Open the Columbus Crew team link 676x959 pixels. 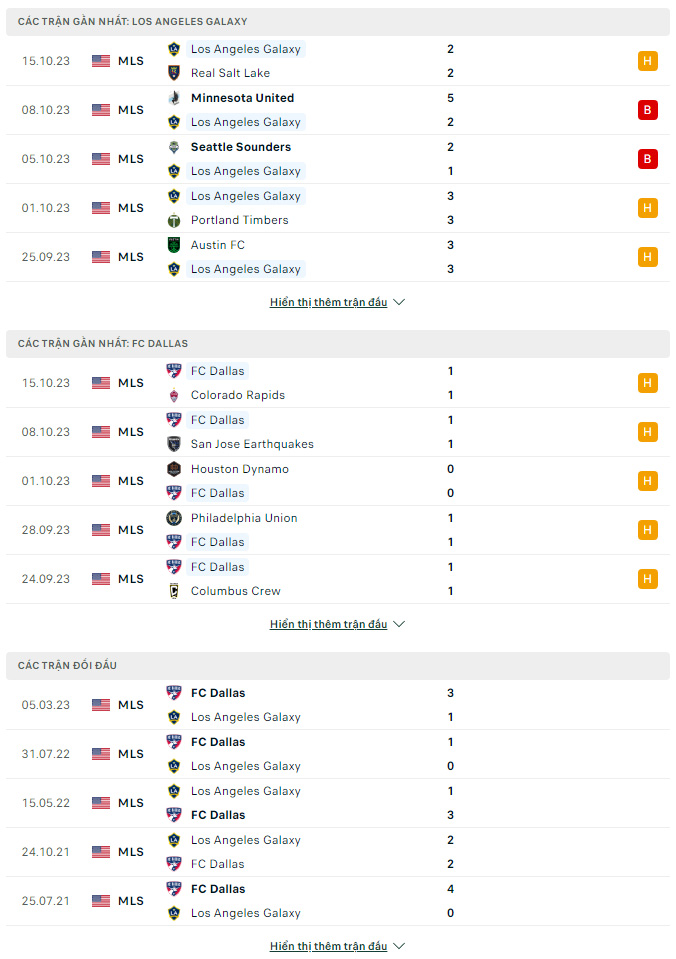pyautogui.click(x=236, y=591)
